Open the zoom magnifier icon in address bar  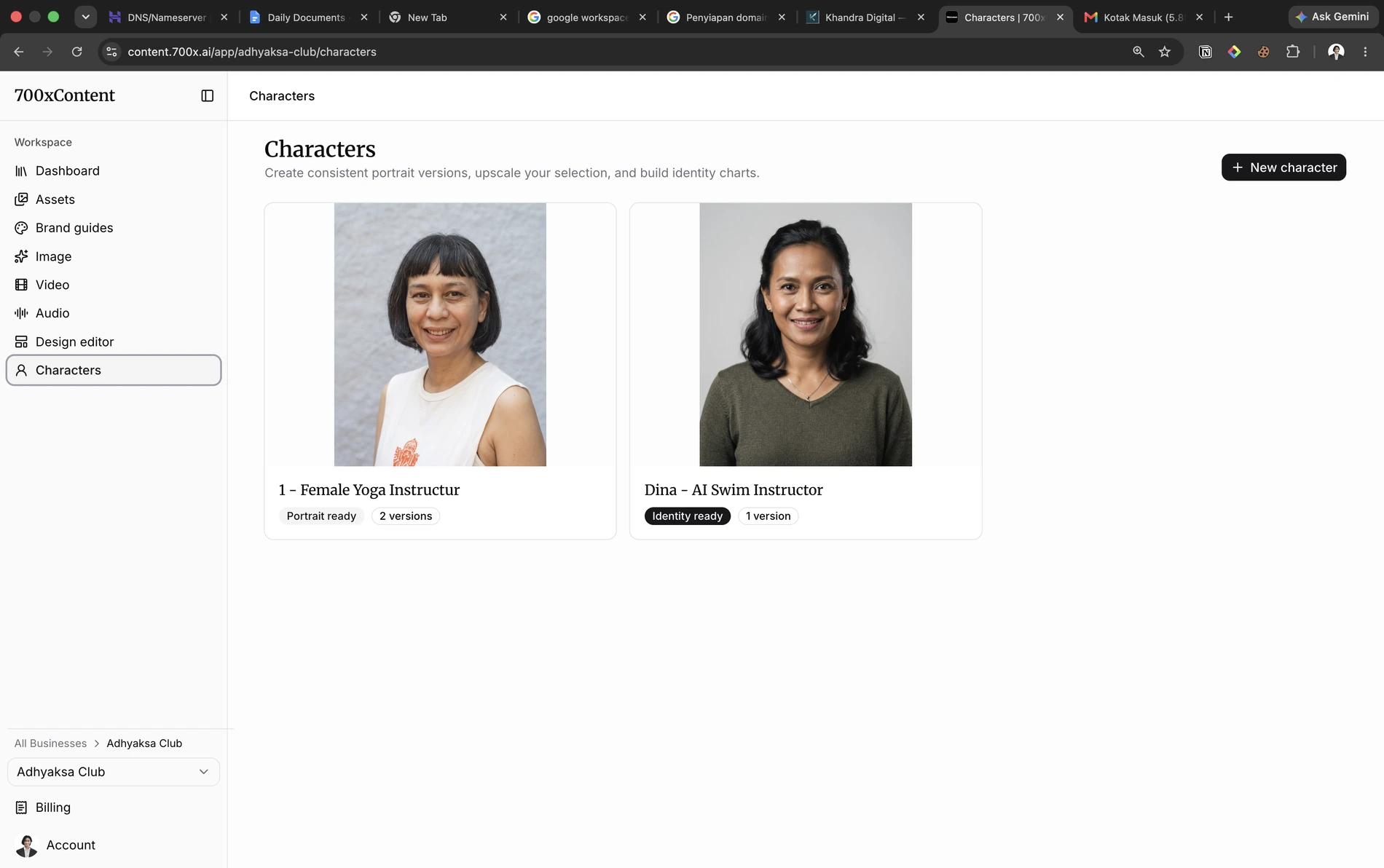point(1139,52)
